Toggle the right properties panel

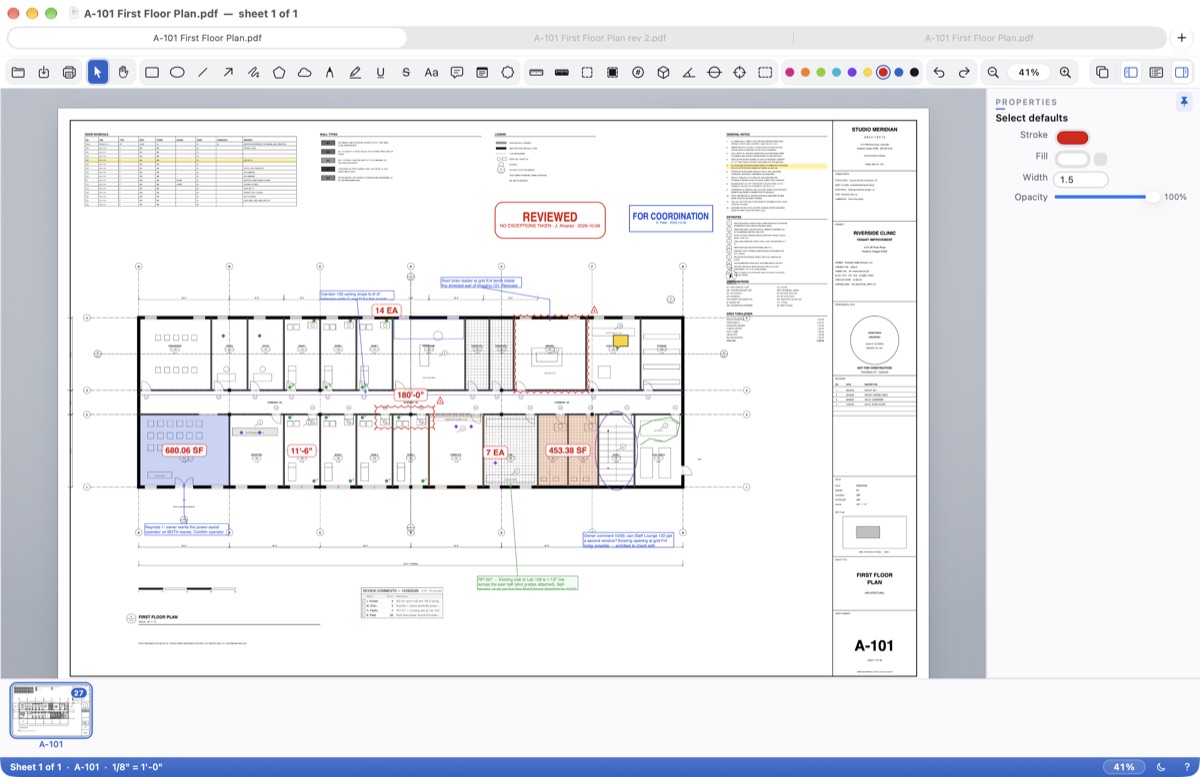[x=1181, y=72]
